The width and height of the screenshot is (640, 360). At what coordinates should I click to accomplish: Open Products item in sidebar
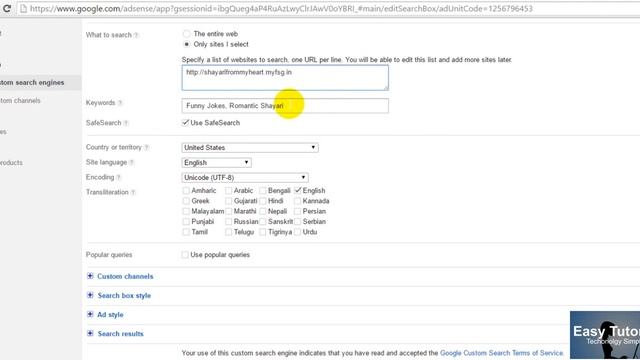[x=11, y=162]
